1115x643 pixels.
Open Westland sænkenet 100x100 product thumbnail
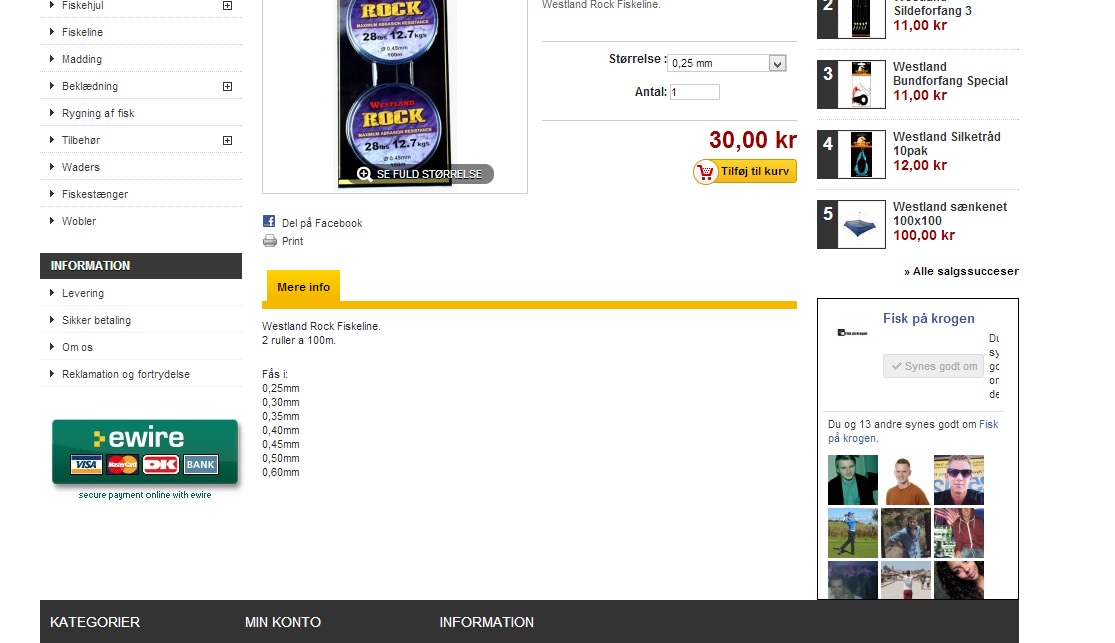point(861,225)
